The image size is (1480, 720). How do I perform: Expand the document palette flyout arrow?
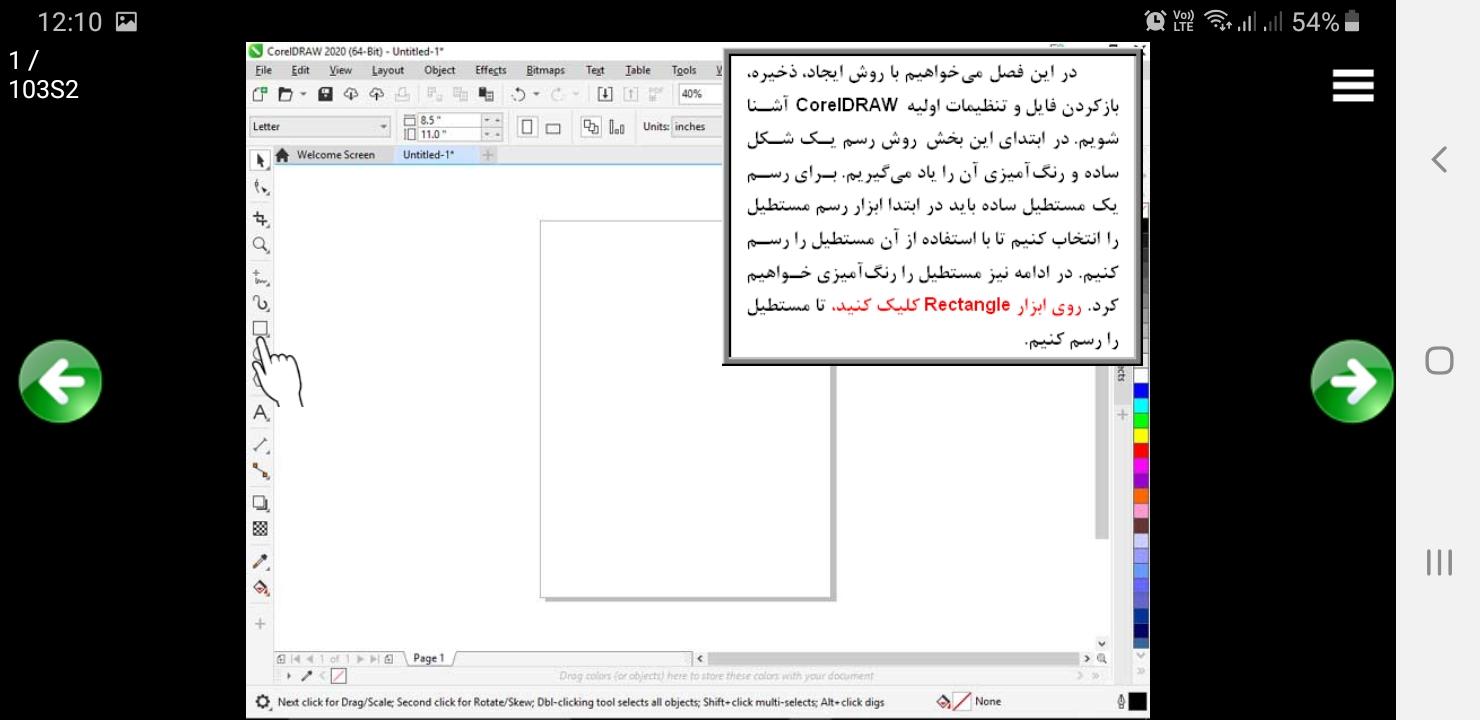point(290,676)
